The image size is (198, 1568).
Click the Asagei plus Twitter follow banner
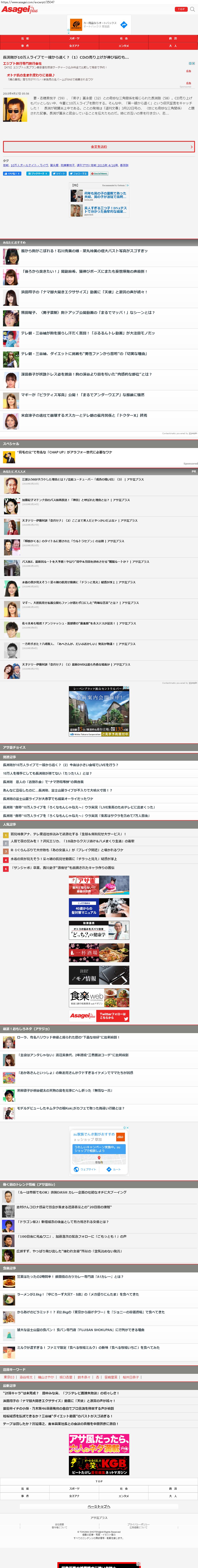coord(99,1016)
